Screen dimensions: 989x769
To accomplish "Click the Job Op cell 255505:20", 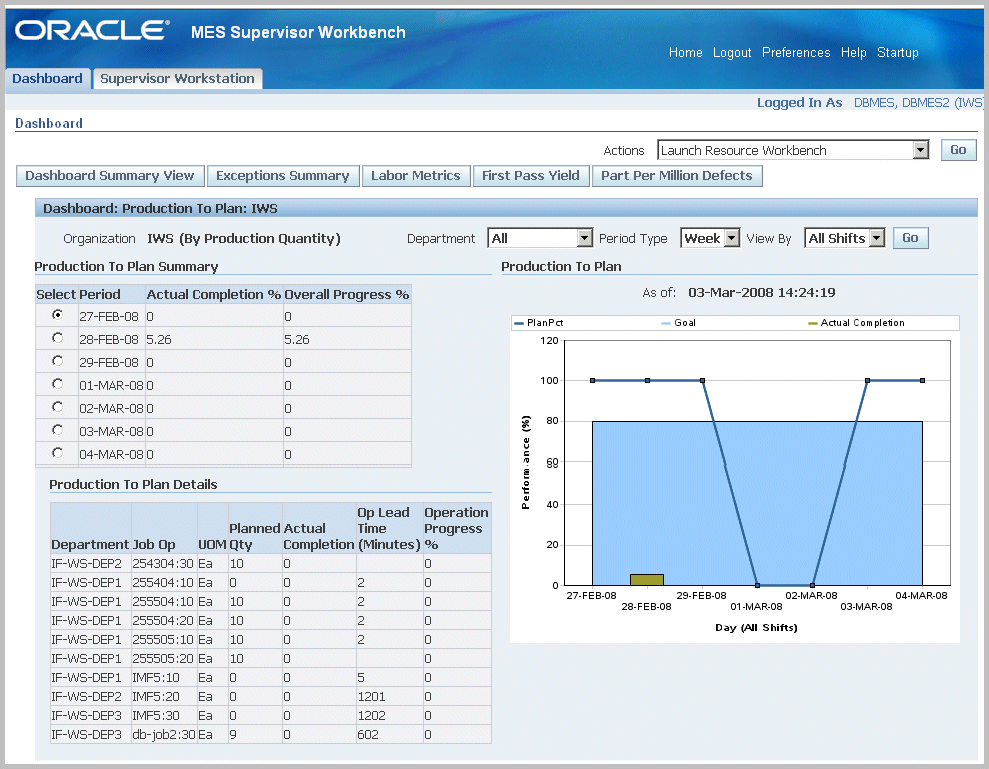I will (163, 659).
